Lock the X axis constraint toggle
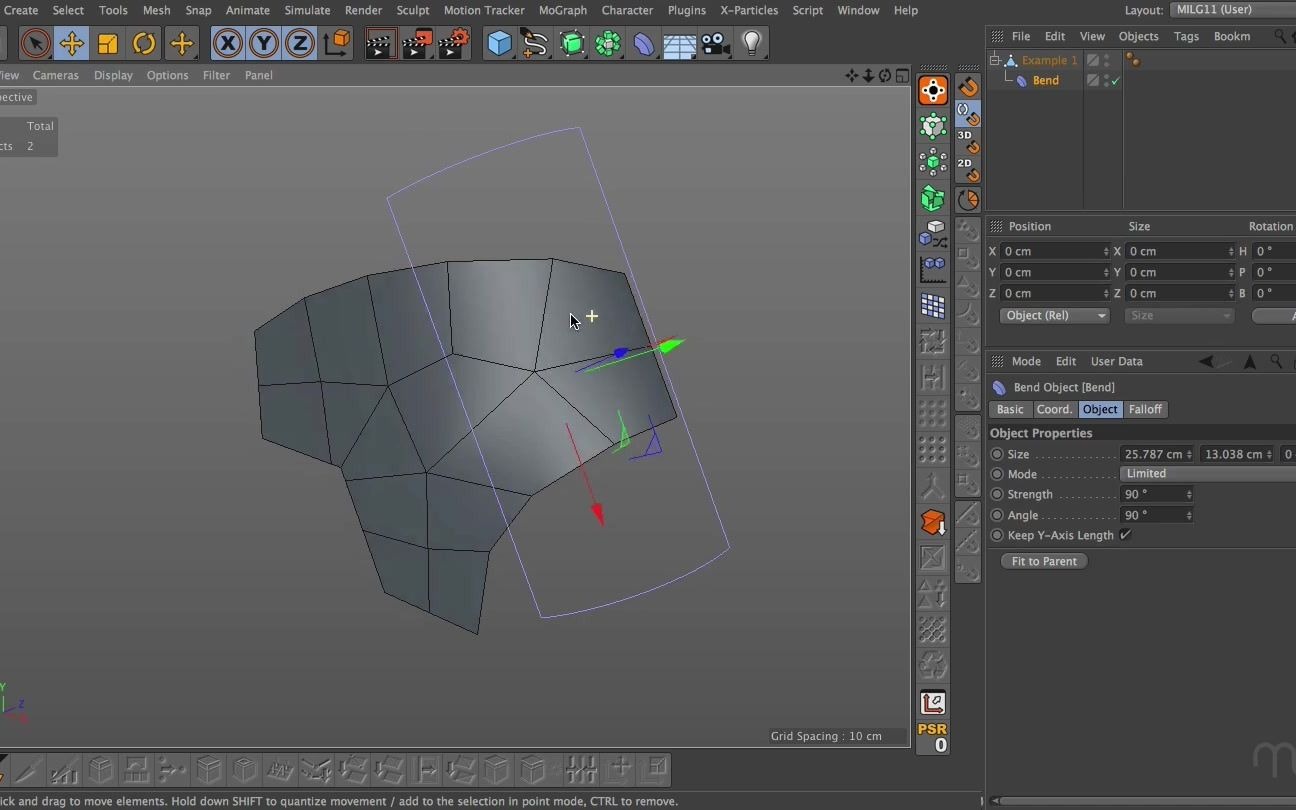The width and height of the screenshot is (1296, 810). coord(227,43)
